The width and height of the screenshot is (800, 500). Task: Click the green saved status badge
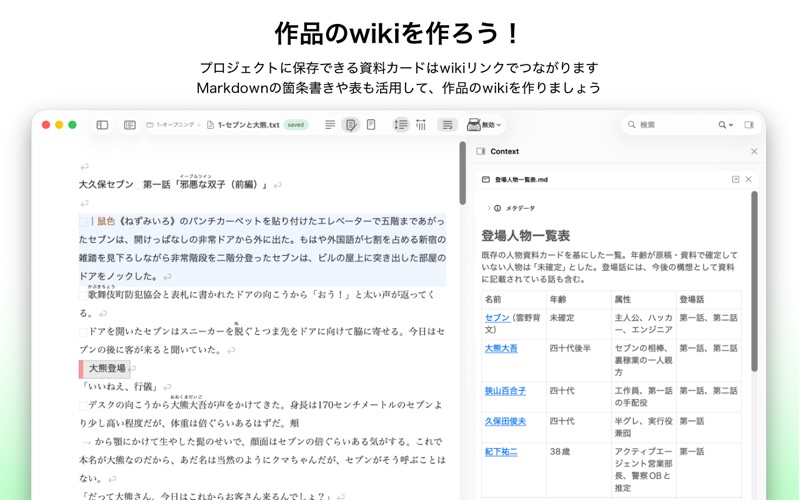(295, 125)
